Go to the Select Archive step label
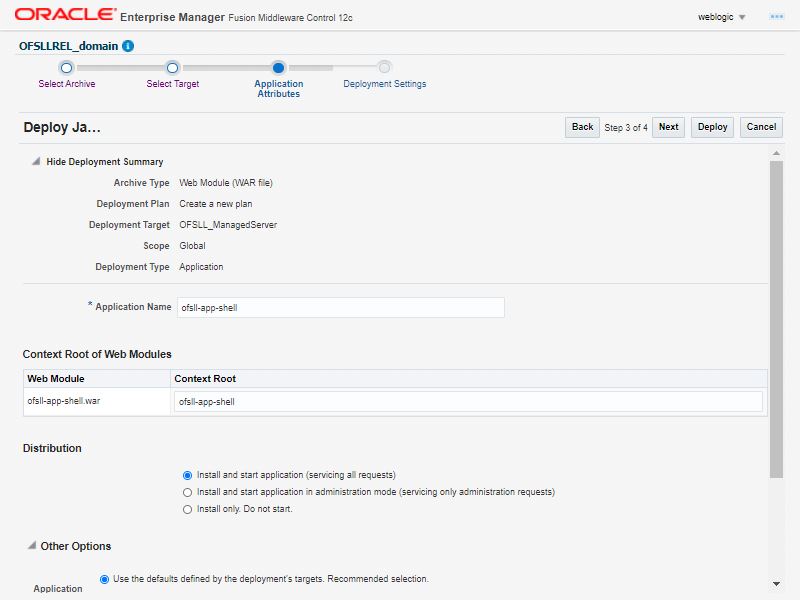 pos(67,84)
